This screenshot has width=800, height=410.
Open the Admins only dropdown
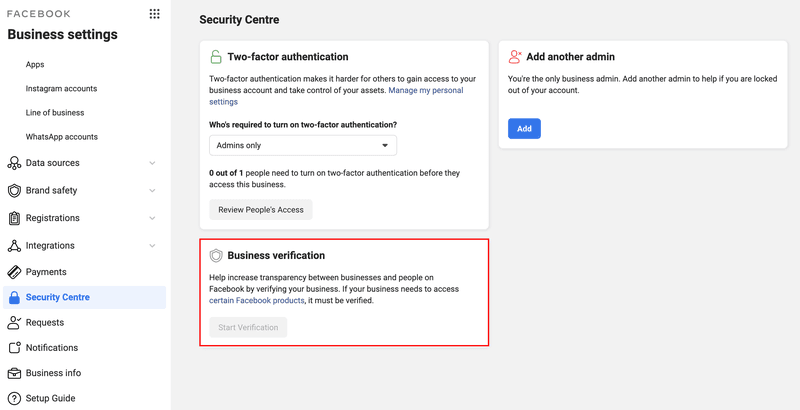click(x=303, y=145)
